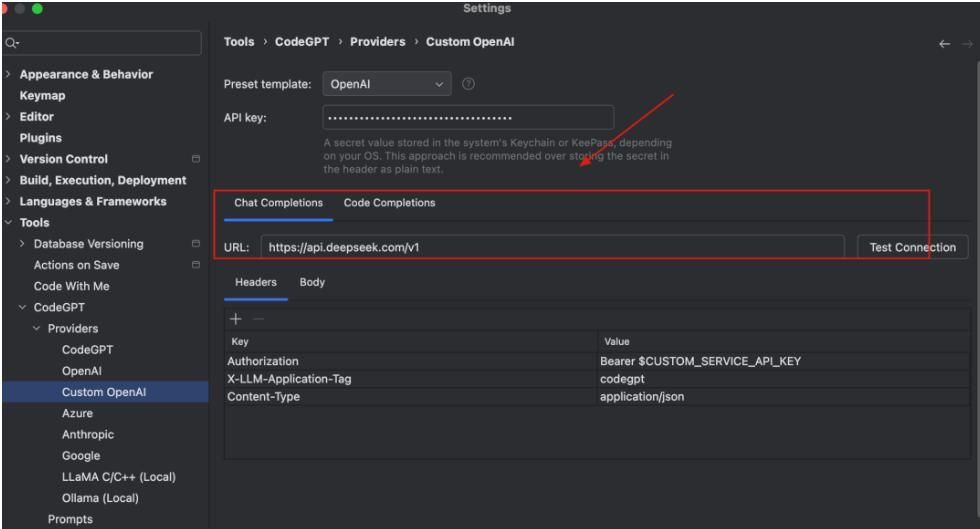Click the API key password field
Image resolution: width=980 pixels, height=529 pixels.
[x=497, y=119]
